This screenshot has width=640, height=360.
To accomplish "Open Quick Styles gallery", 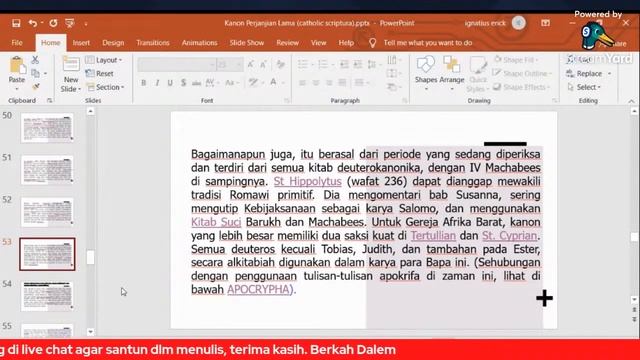I will tap(478, 75).
